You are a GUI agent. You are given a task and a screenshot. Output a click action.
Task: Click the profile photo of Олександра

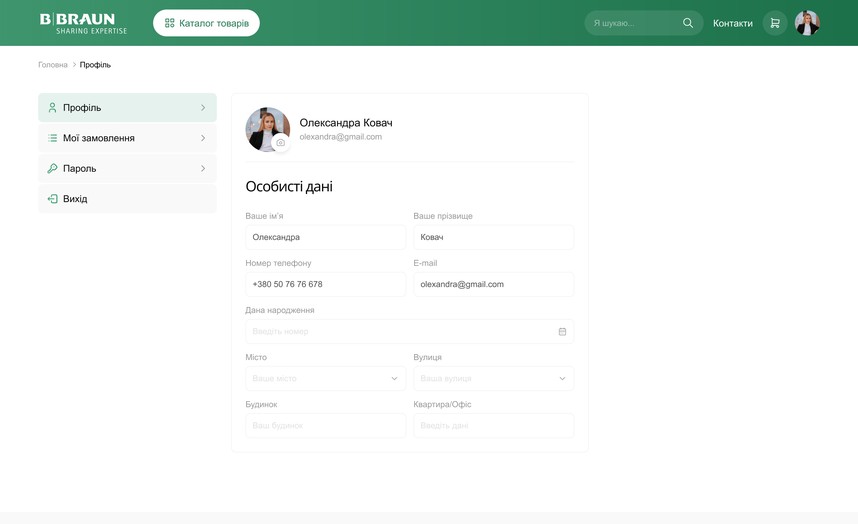(x=268, y=130)
